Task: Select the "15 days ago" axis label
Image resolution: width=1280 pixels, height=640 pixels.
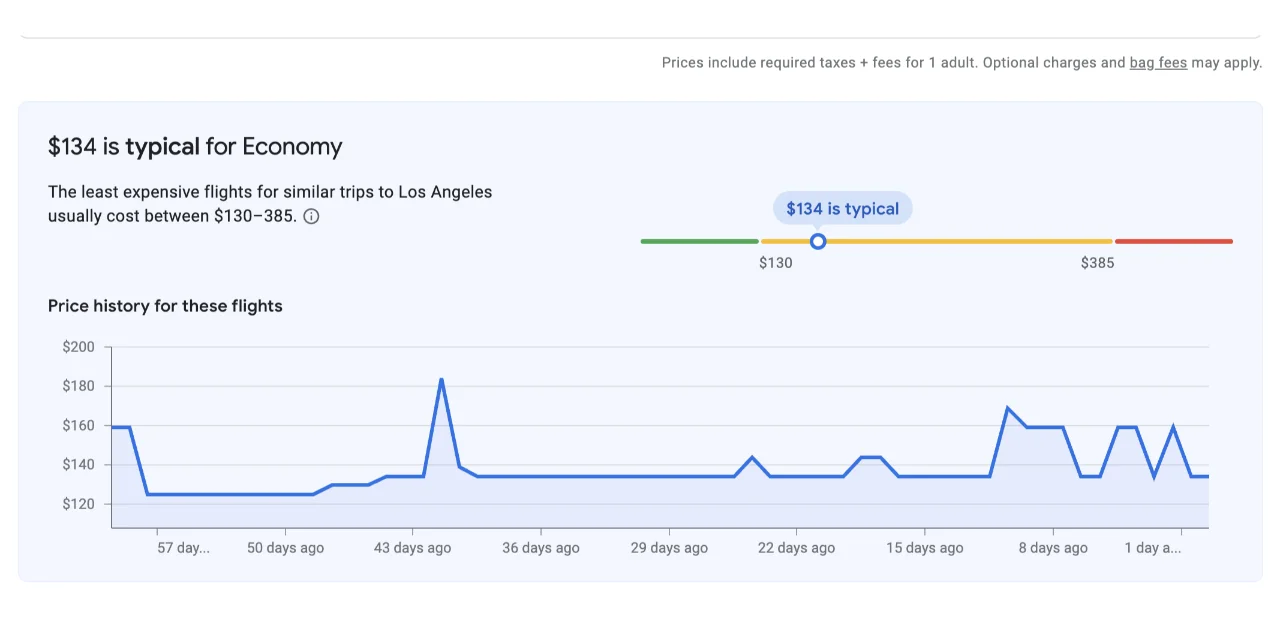Action: point(924,548)
